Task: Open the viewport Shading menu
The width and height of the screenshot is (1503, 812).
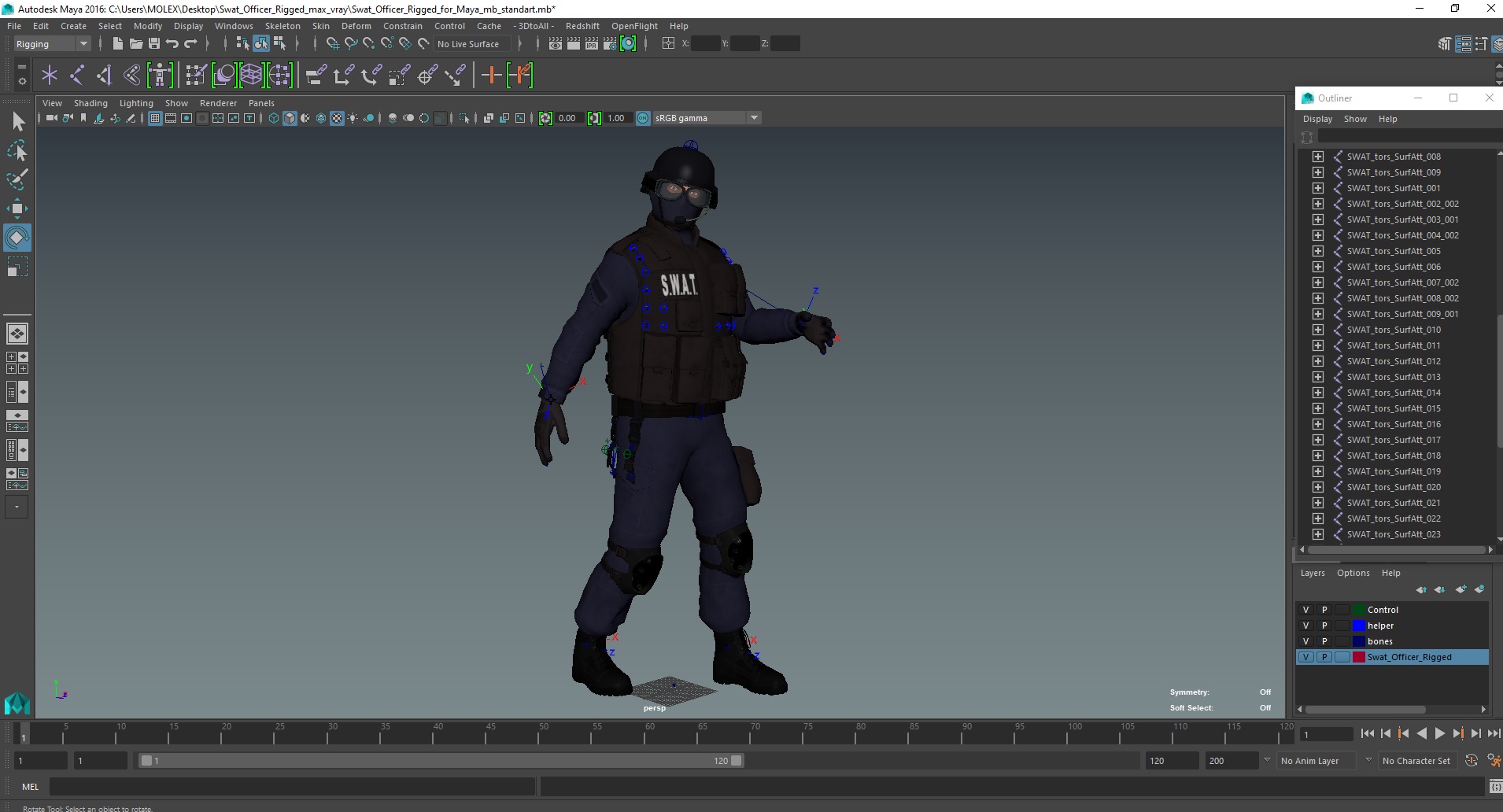Action: 90,103
